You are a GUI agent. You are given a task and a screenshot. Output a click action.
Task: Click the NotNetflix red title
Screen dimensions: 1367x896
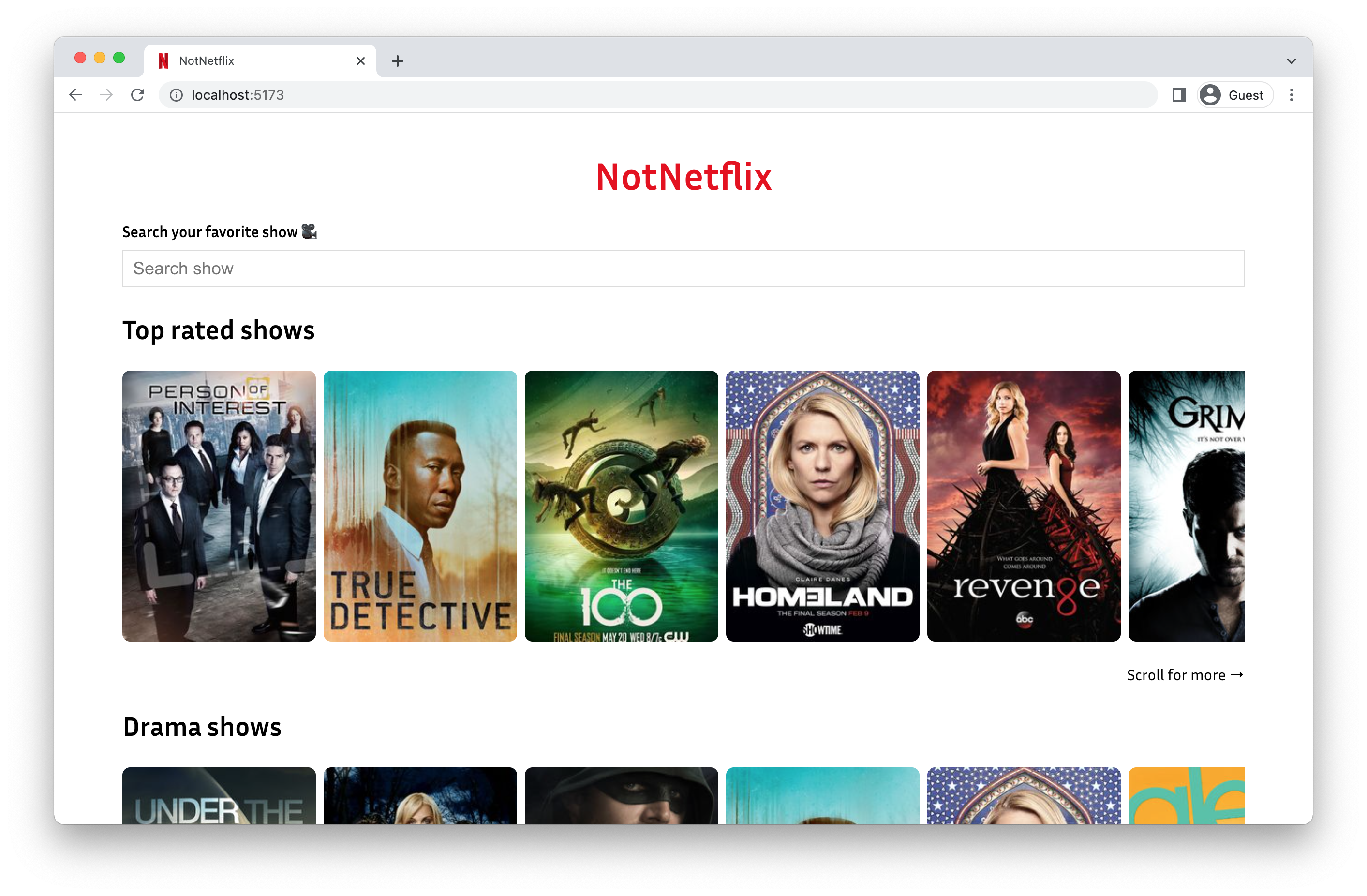683,176
